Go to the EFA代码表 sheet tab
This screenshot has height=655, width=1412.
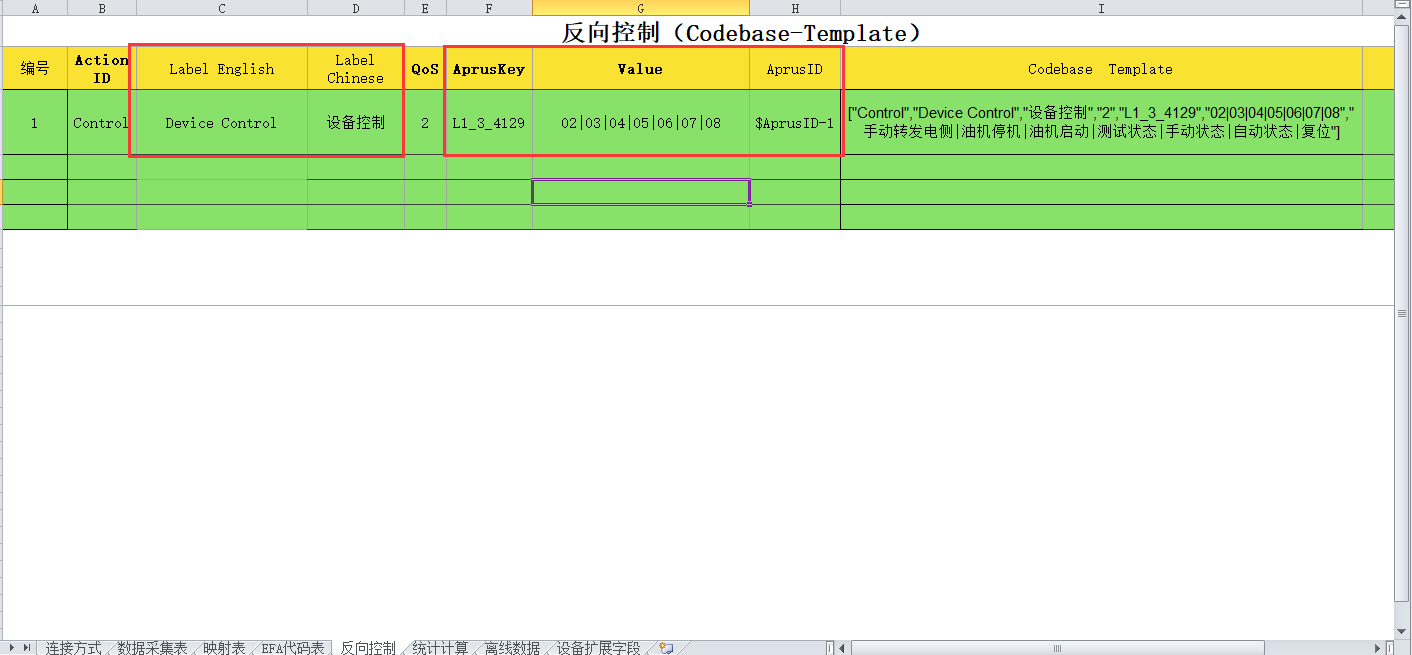click(293, 648)
